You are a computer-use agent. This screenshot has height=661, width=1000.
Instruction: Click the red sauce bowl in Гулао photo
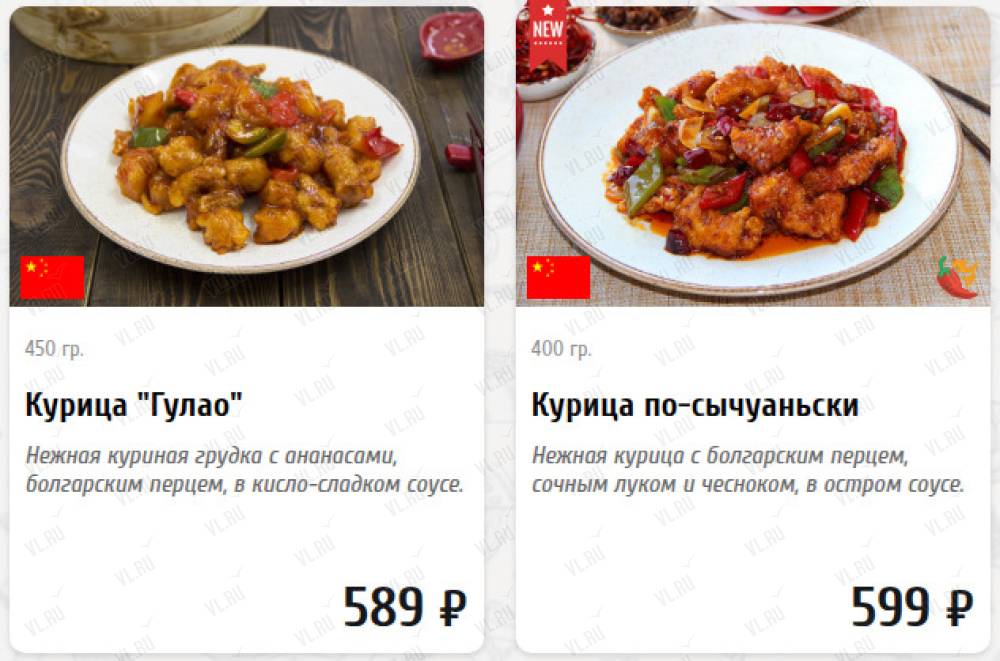(452, 37)
